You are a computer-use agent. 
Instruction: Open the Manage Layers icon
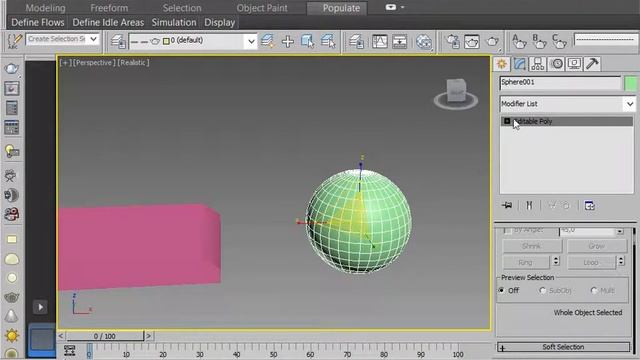[x=118, y=41]
